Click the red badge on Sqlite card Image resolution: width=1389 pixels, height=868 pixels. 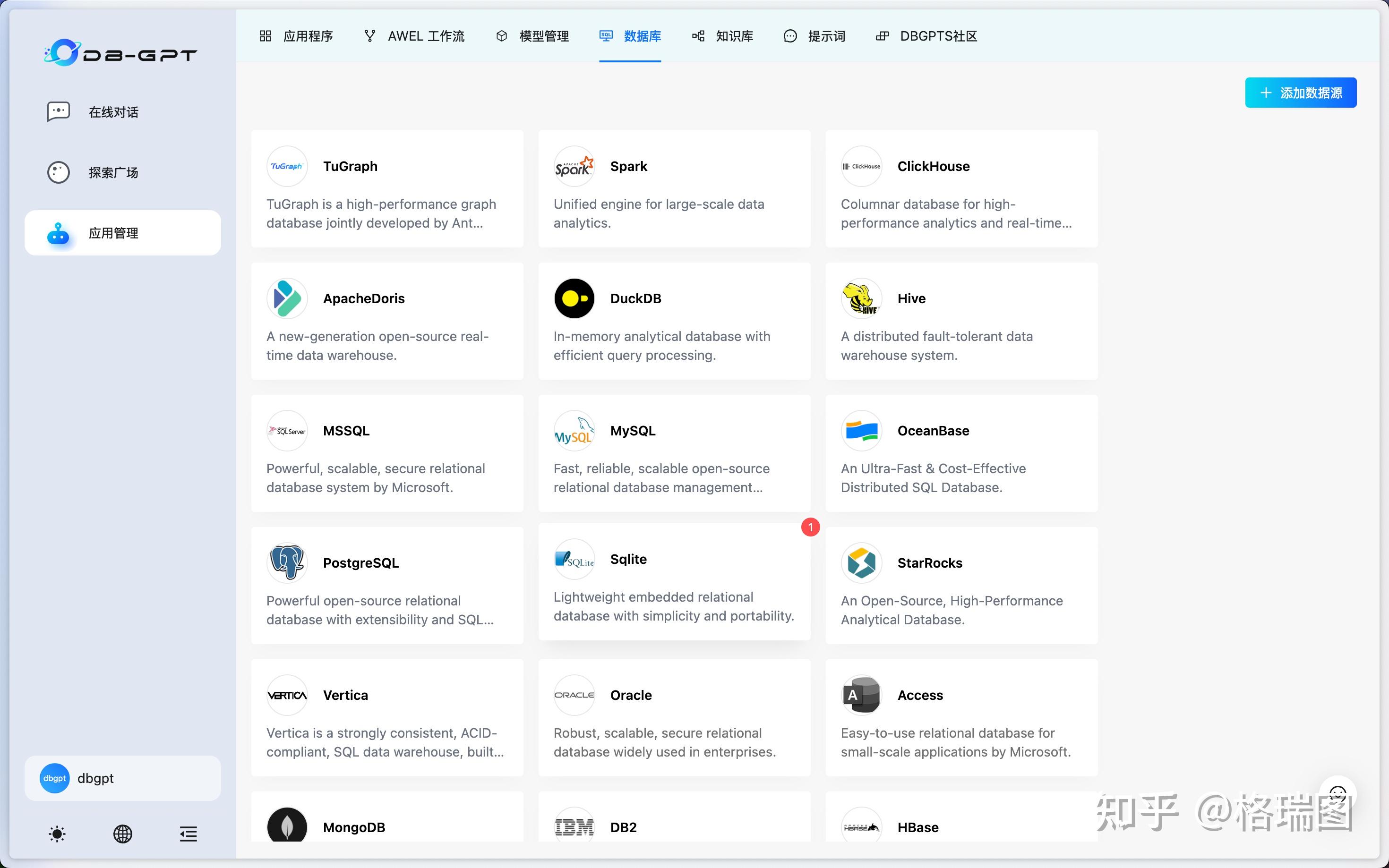(x=810, y=527)
